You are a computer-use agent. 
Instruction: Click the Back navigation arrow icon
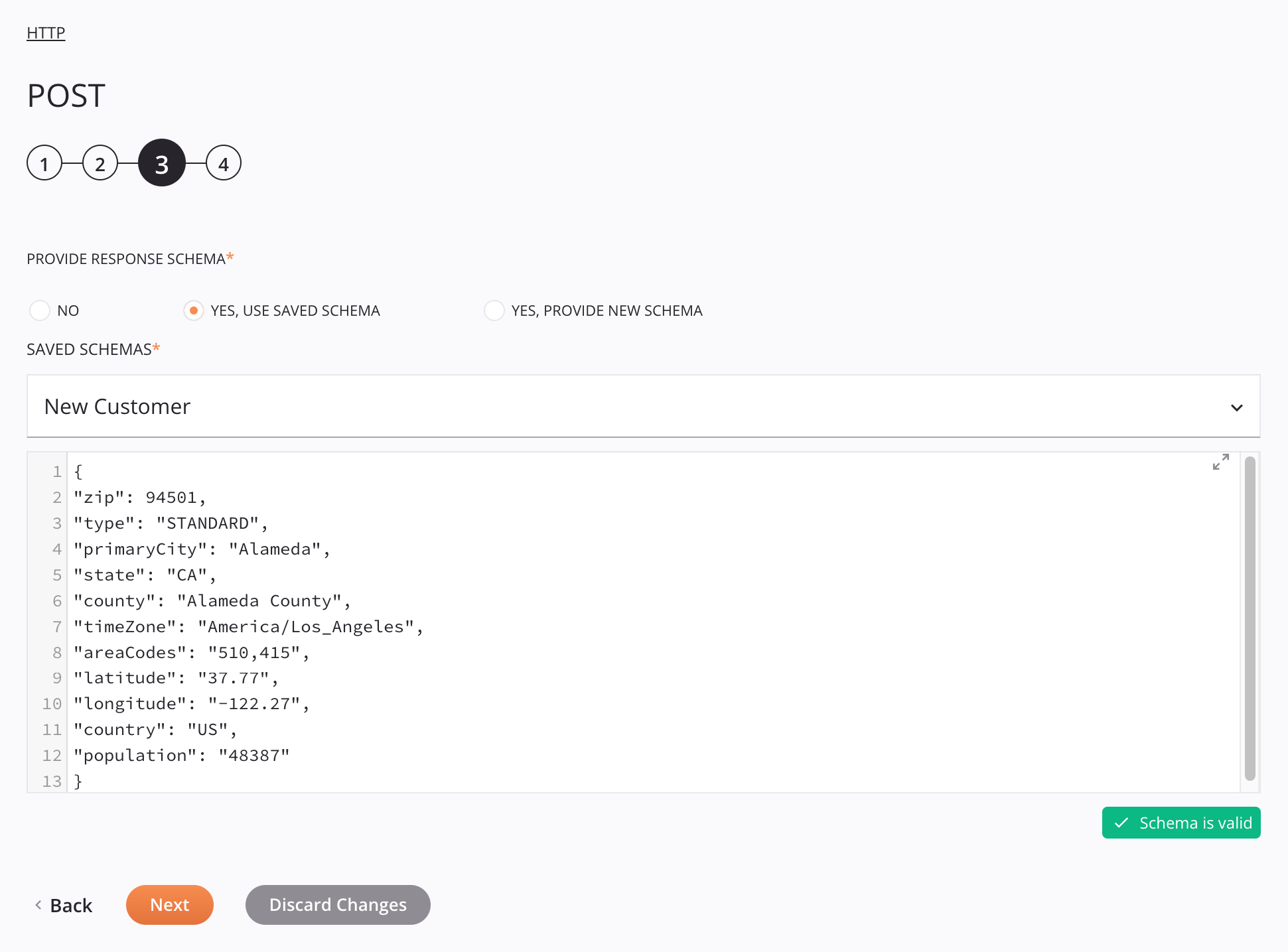pyautogui.click(x=36, y=905)
